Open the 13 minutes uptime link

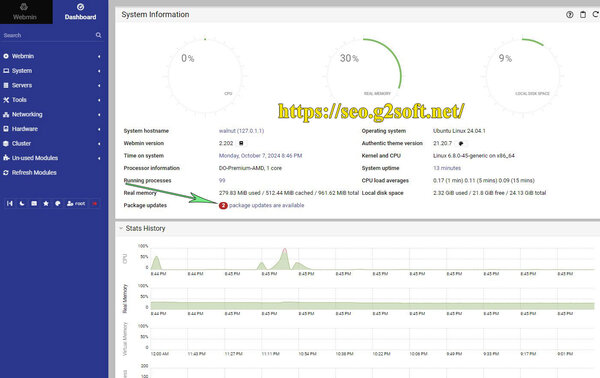(447, 168)
